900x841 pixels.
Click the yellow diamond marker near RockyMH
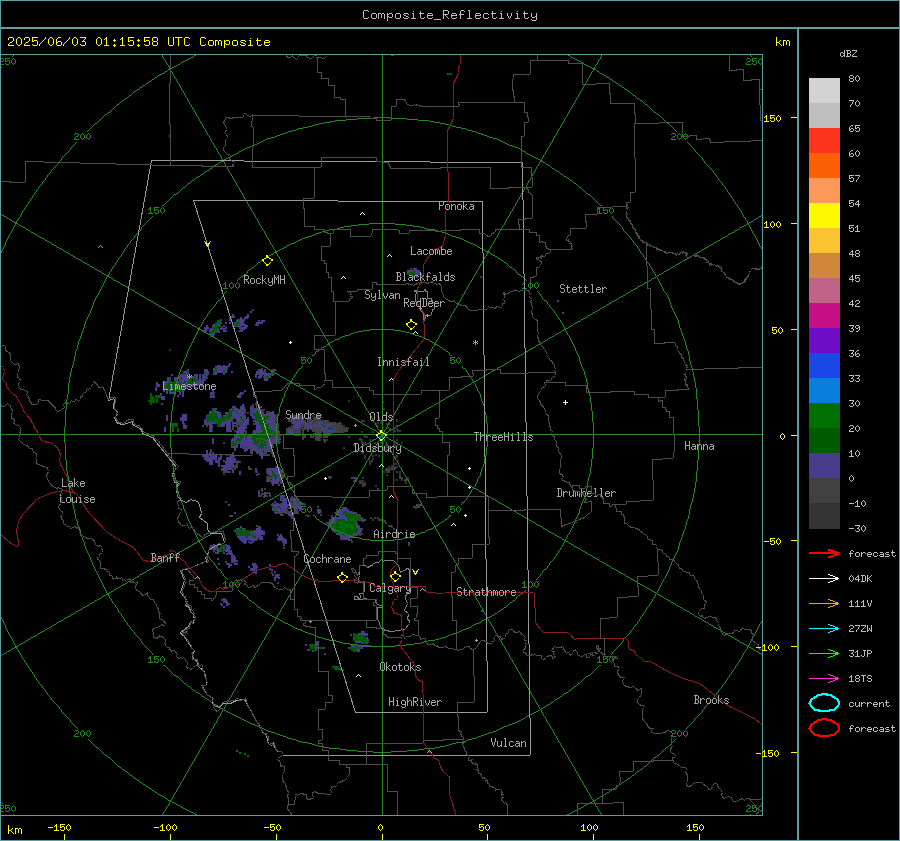pos(267,261)
